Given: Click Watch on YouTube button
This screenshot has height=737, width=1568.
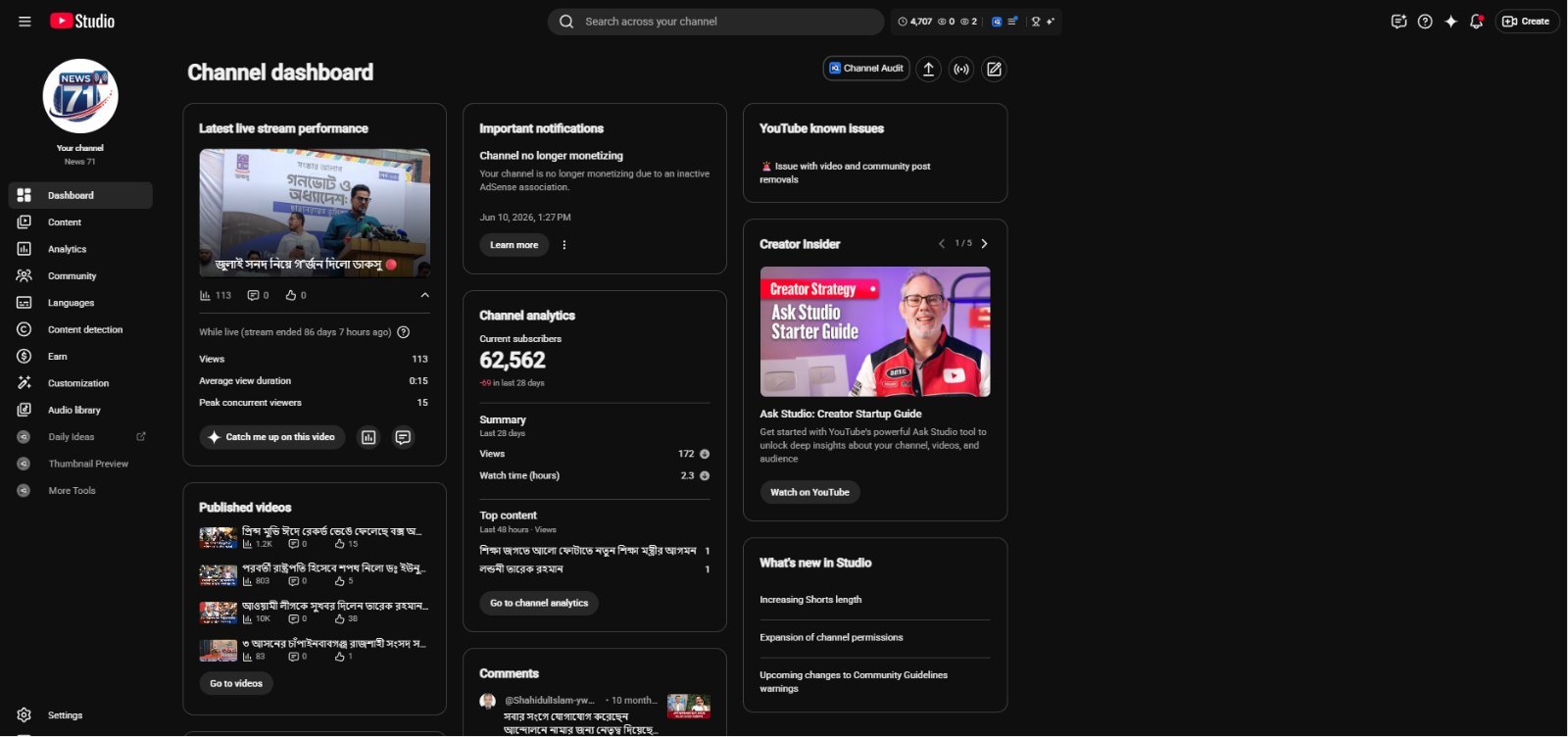Looking at the screenshot, I should (x=809, y=492).
